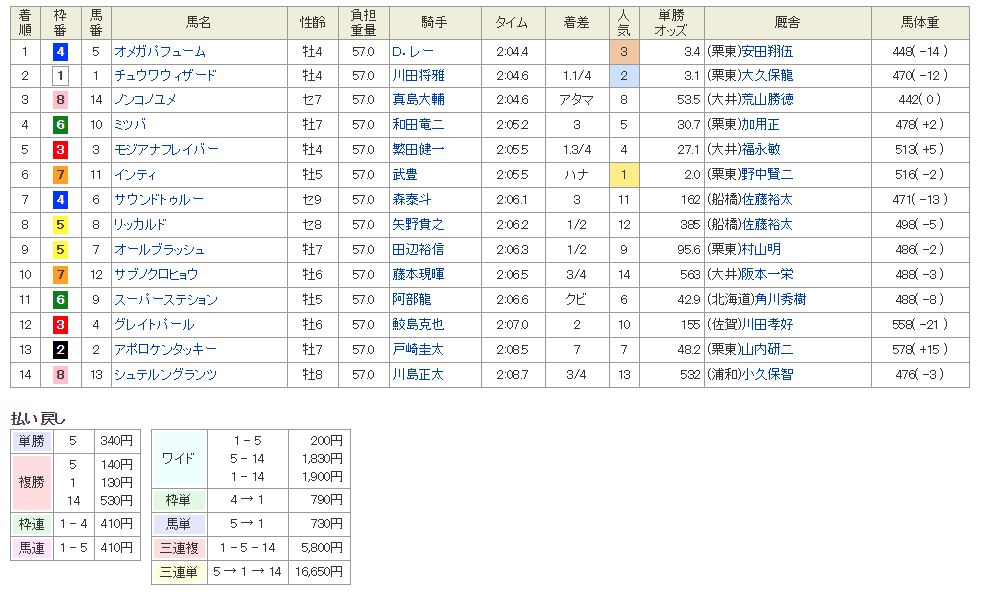
Task: Open horse link モジアナフレイバー
Action: pyautogui.click(x=166, y=150)
